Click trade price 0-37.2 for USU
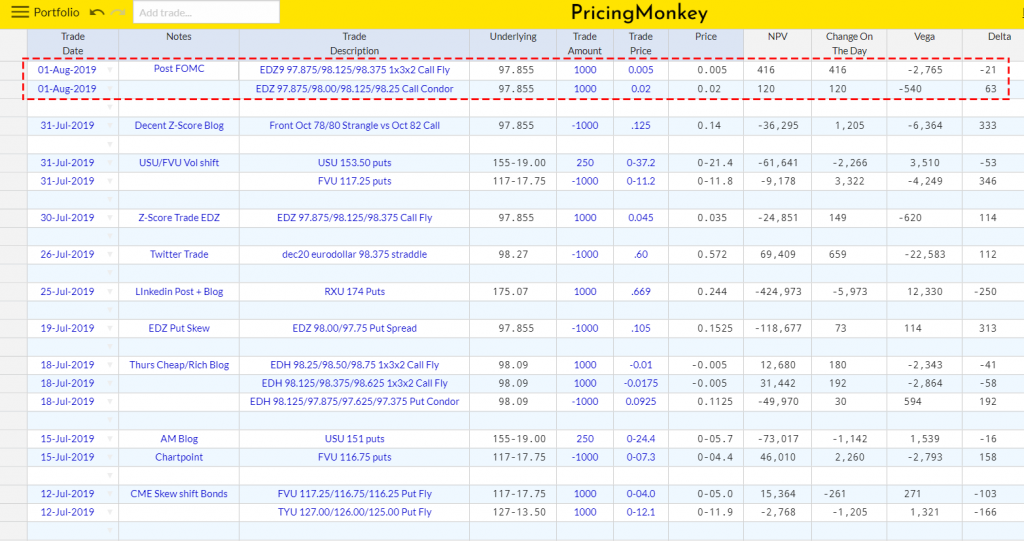 point(641,163)
